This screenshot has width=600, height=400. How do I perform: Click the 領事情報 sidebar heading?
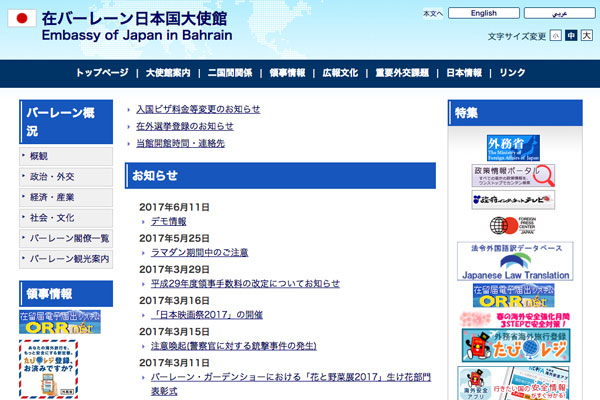pyautogui.click(x=66, y=294)
